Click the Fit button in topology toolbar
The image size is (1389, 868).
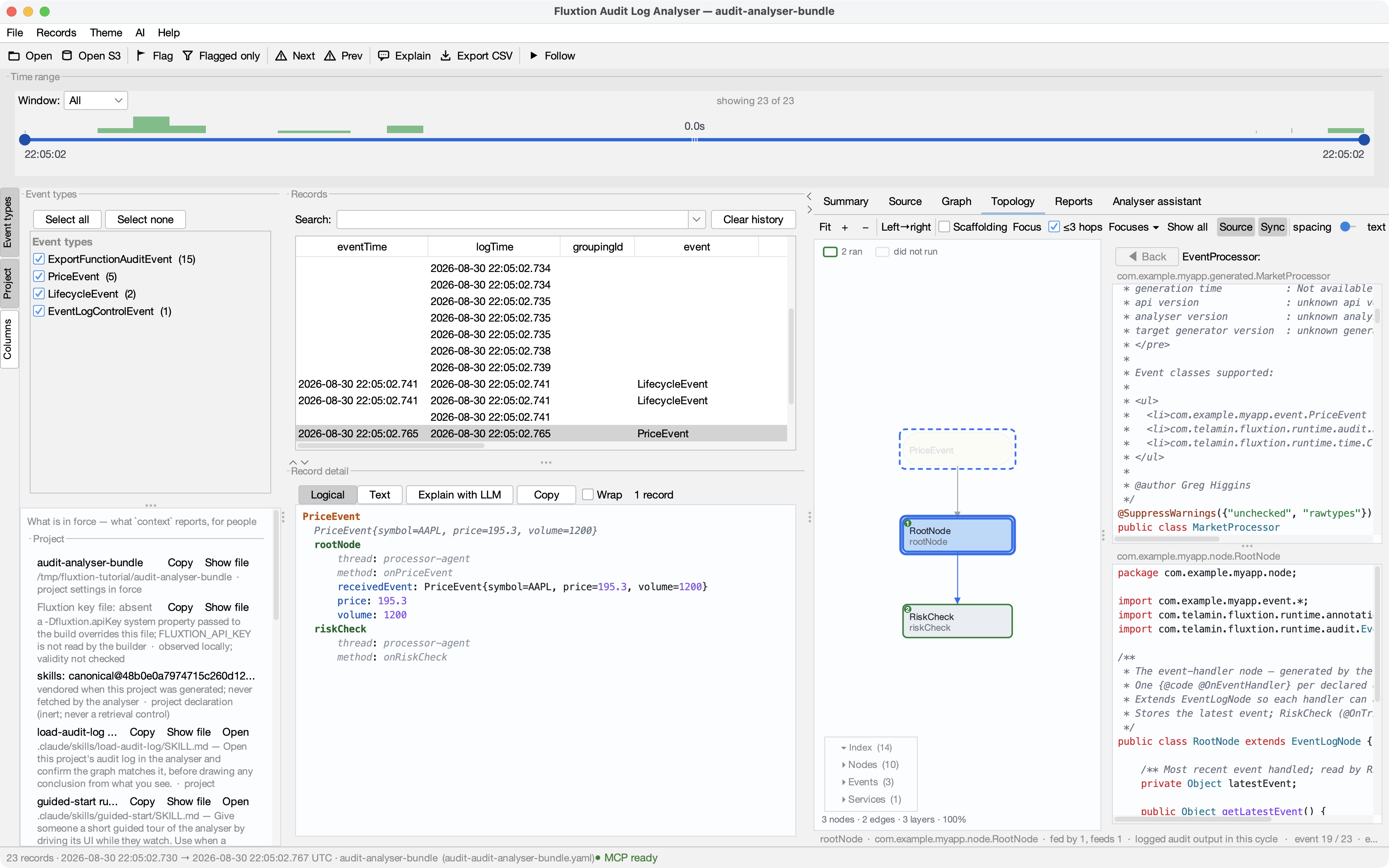pyautogui.click(x=826, y=227)
